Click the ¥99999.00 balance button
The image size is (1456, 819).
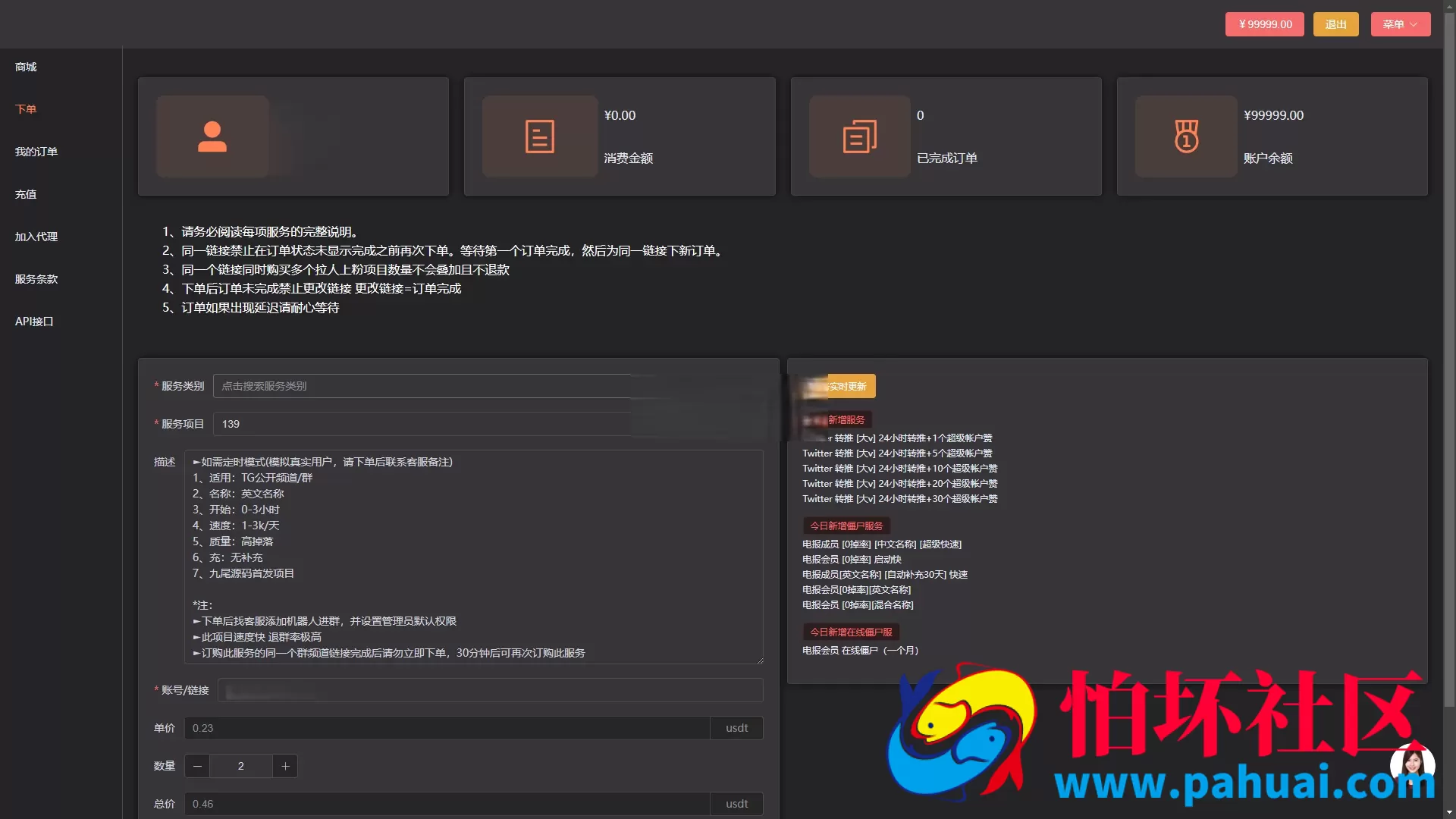pos(1264,24)
